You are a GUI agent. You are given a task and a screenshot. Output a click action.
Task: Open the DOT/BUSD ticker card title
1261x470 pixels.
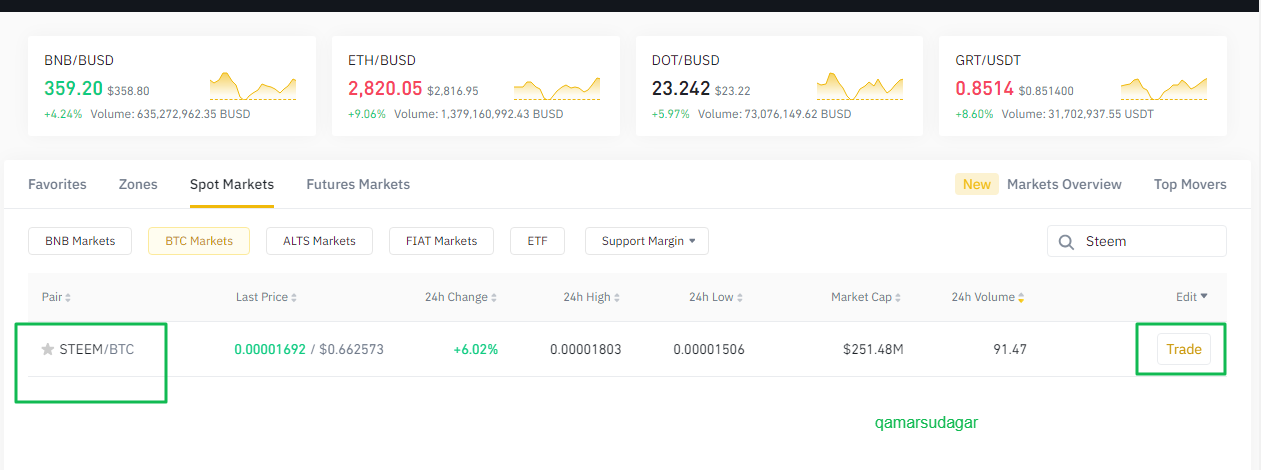pos(686,60)
